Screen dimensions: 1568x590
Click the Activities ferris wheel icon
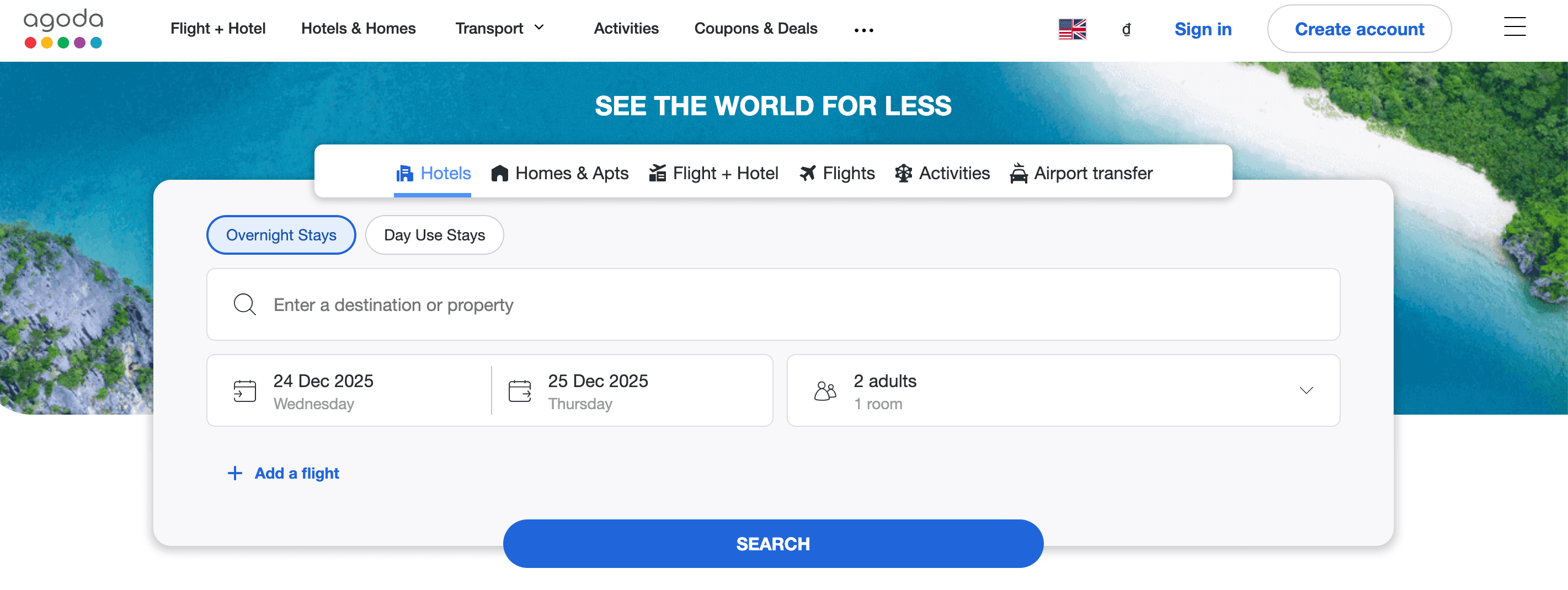click(903, 173)
